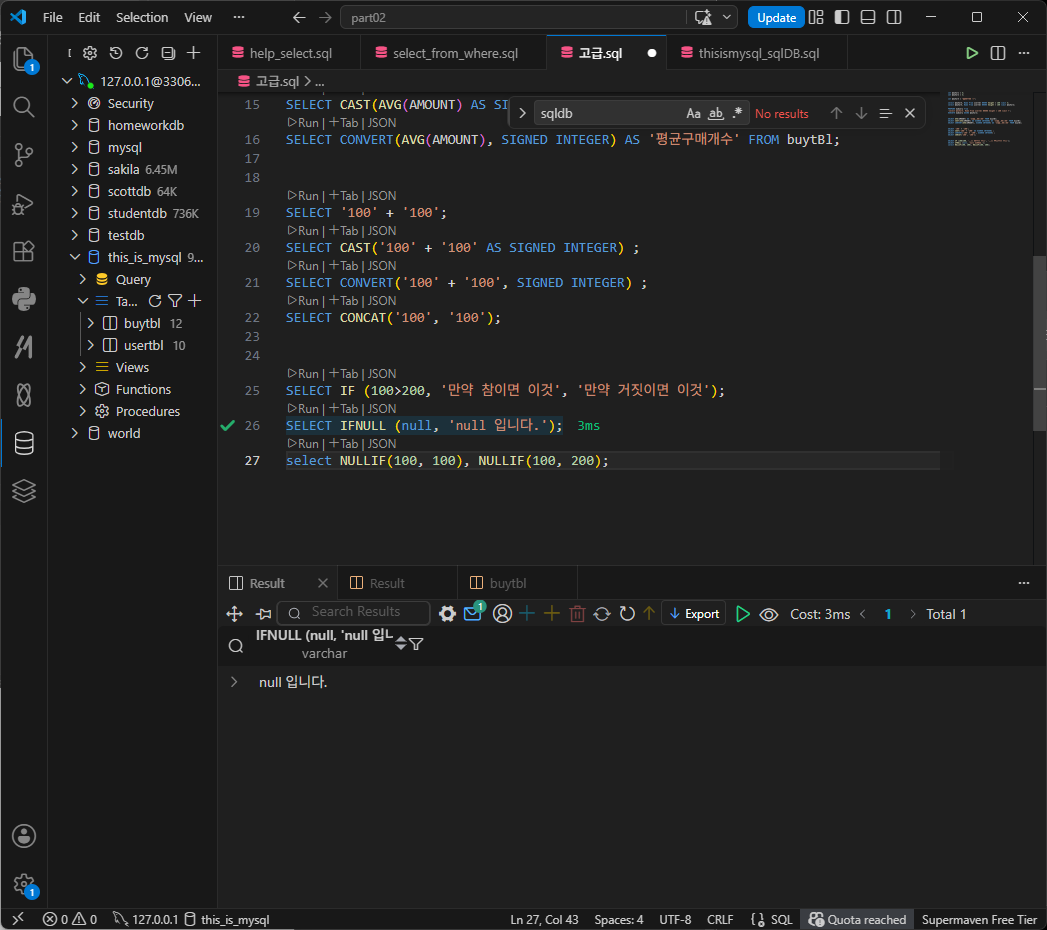Toggle Primary Side Bar visibility
Viewport: 1047px width, 930px height.
(x=842, y=17)
